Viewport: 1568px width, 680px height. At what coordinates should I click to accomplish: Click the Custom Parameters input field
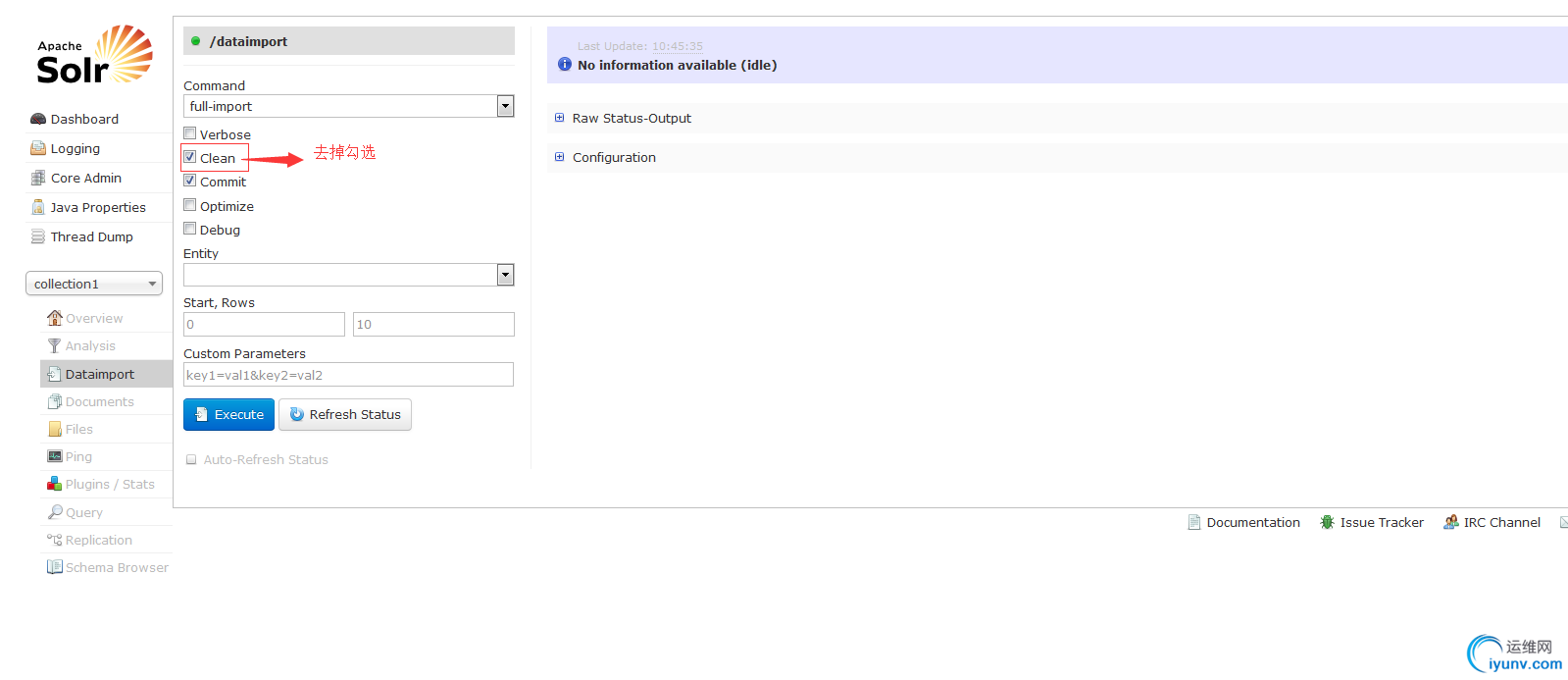pos(348,375)
